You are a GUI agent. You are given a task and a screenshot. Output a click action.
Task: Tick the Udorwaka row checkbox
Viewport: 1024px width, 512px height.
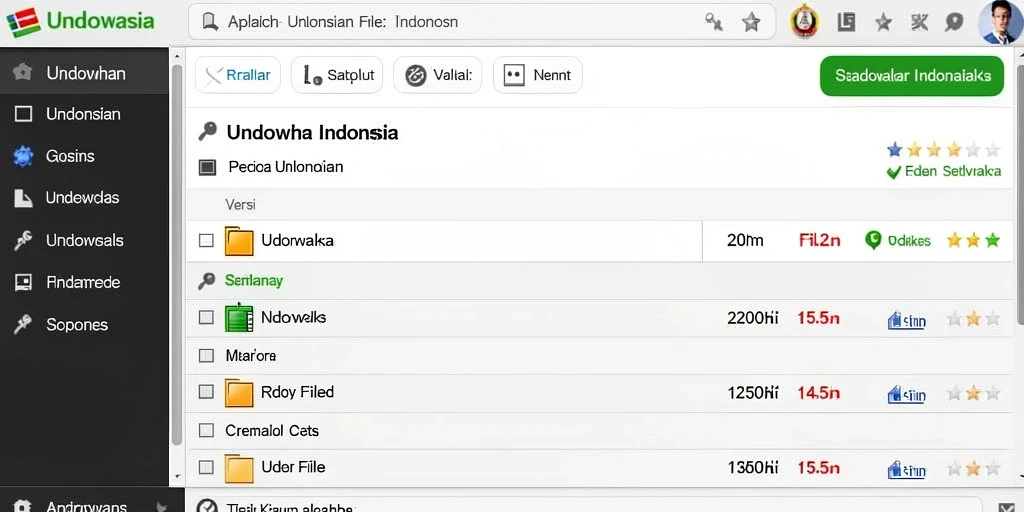206,241
